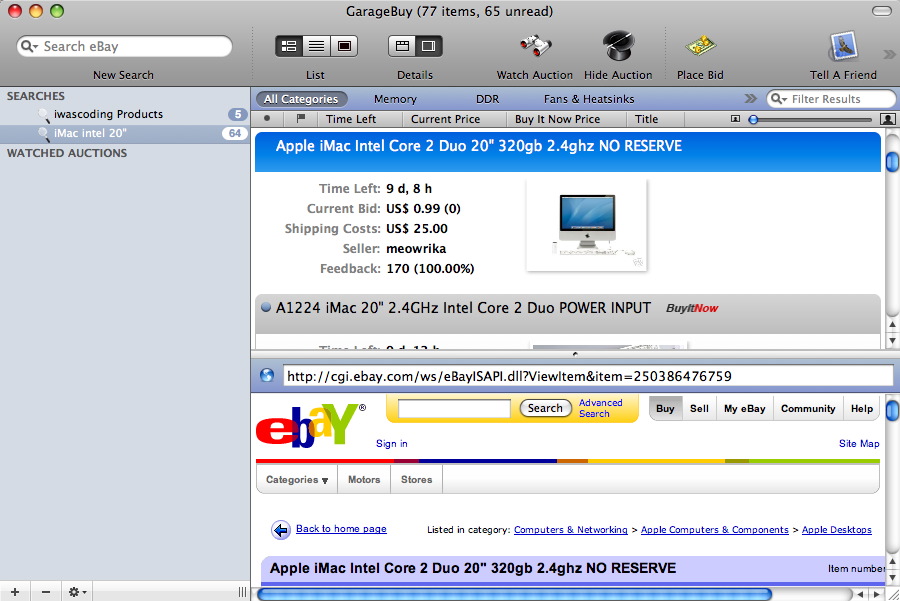Click the BuyItNow badge
Image resolution: width=900 pixels, height=601 pixels.
692,308
